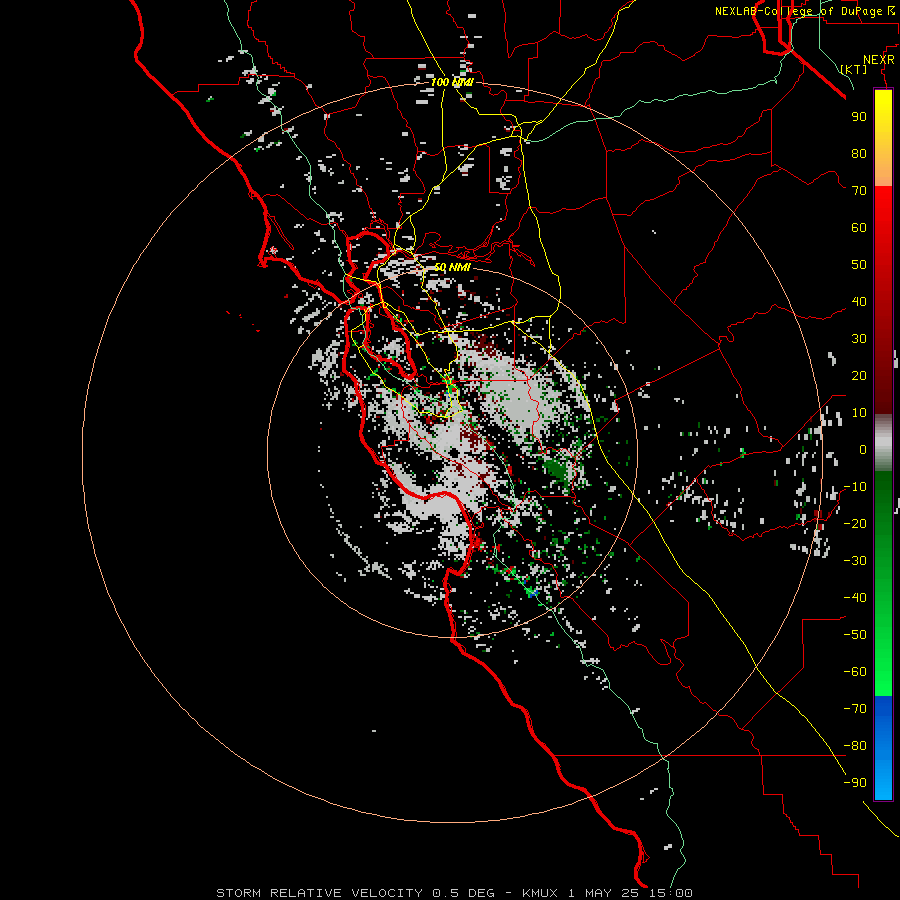Viewport: 900px width, 900px height.
Task: Click the KMUX station identifier in caption
Action: point(542,893)
